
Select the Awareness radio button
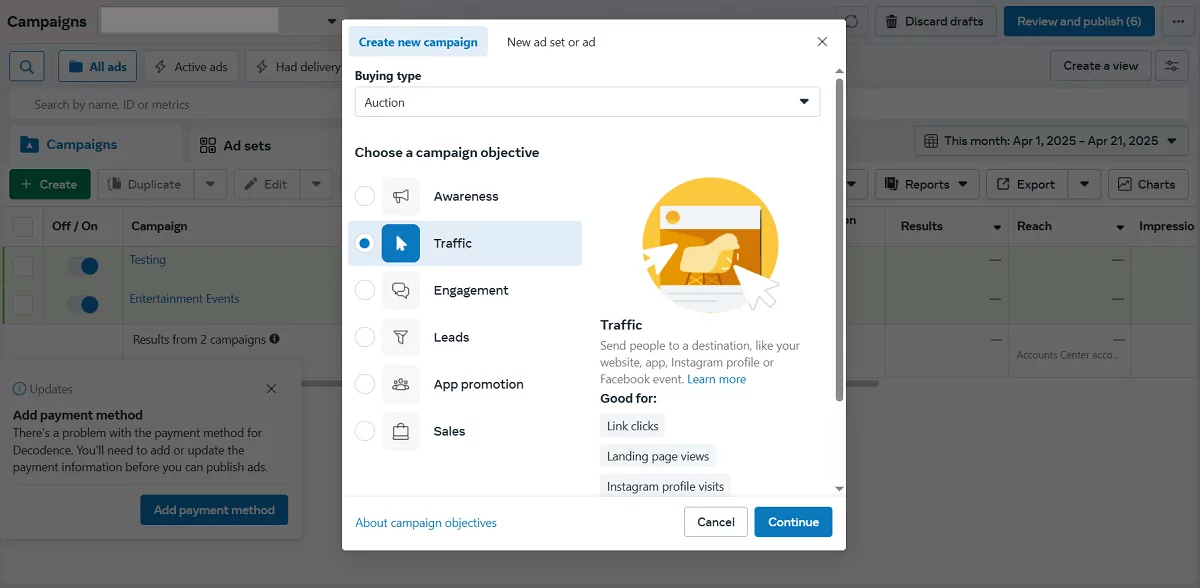pyautogui.click(x=365, y=197)
